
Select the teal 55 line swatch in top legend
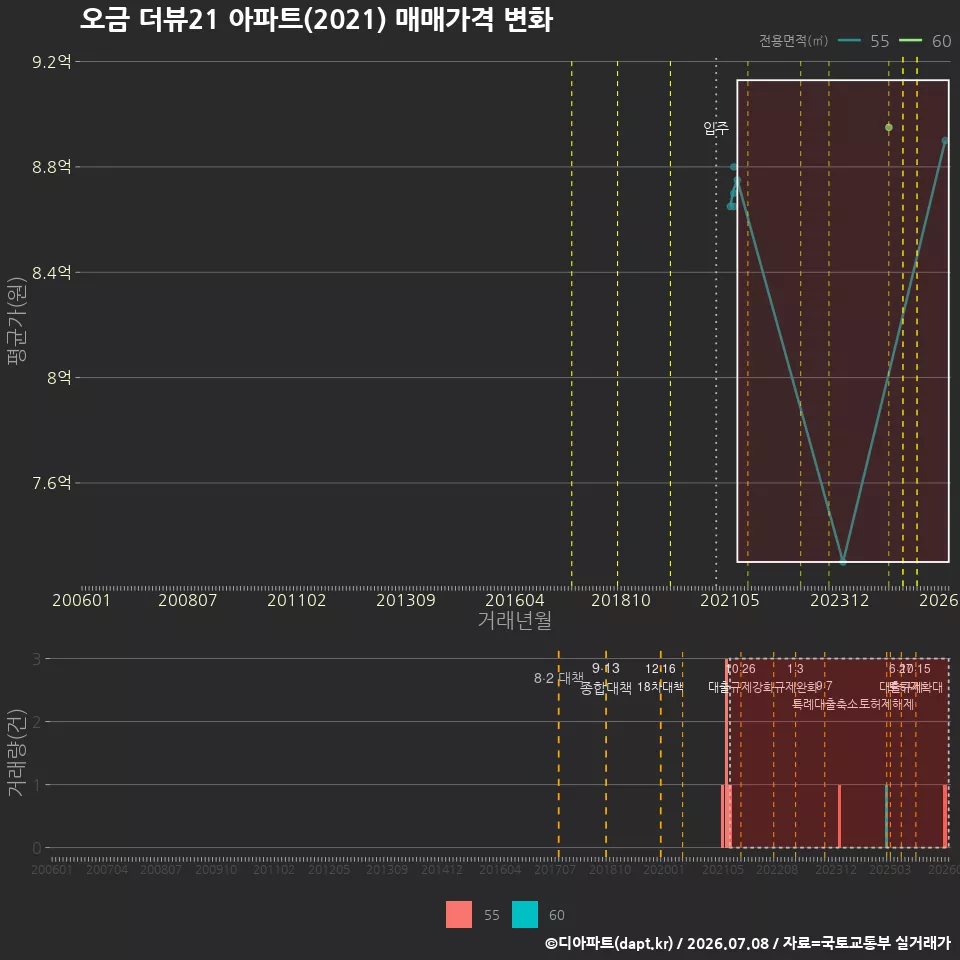[x=849, y=41]
